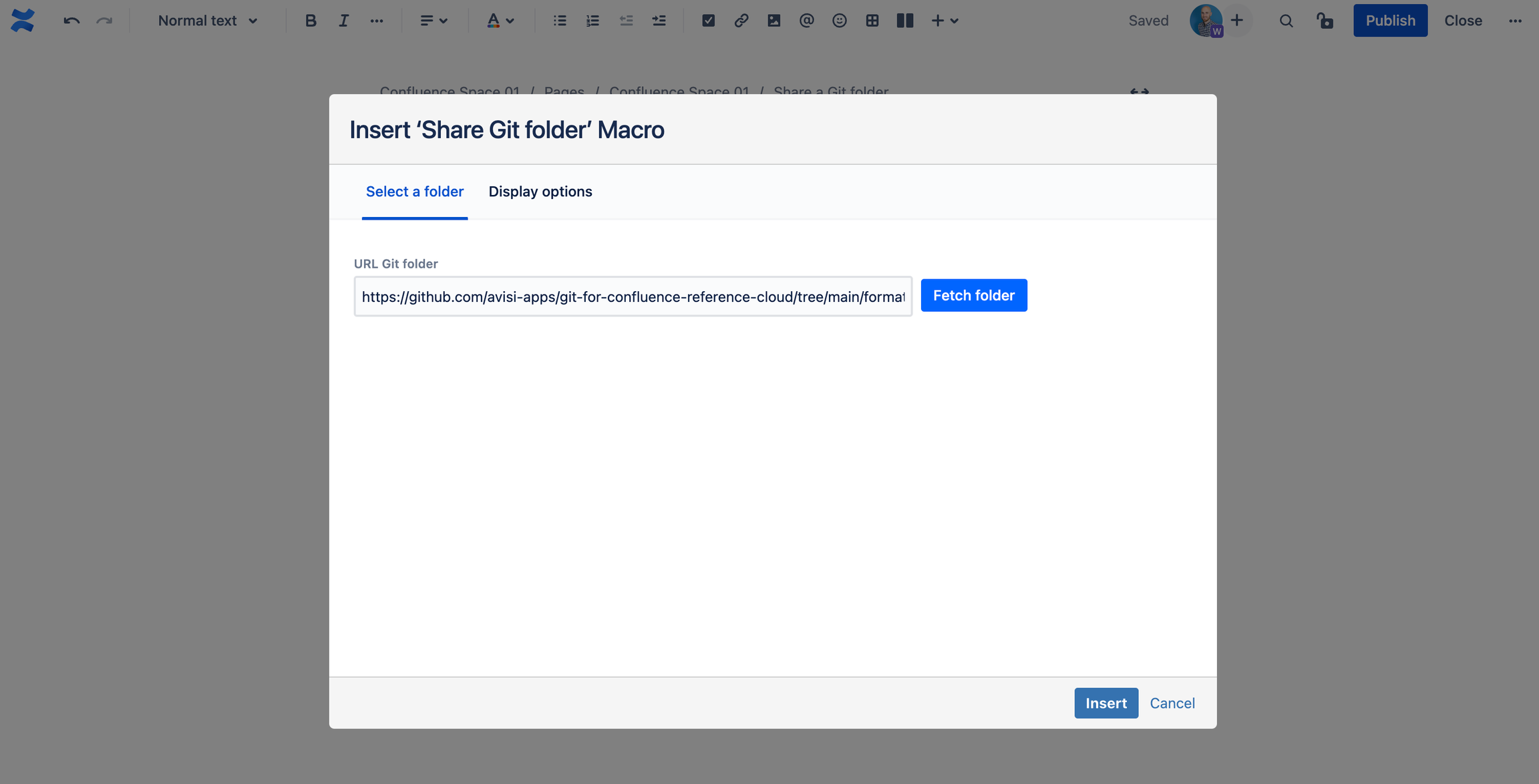Open the Normal text style dropdown
This screenshot has width=1539, height=784.
click(207, 21)
